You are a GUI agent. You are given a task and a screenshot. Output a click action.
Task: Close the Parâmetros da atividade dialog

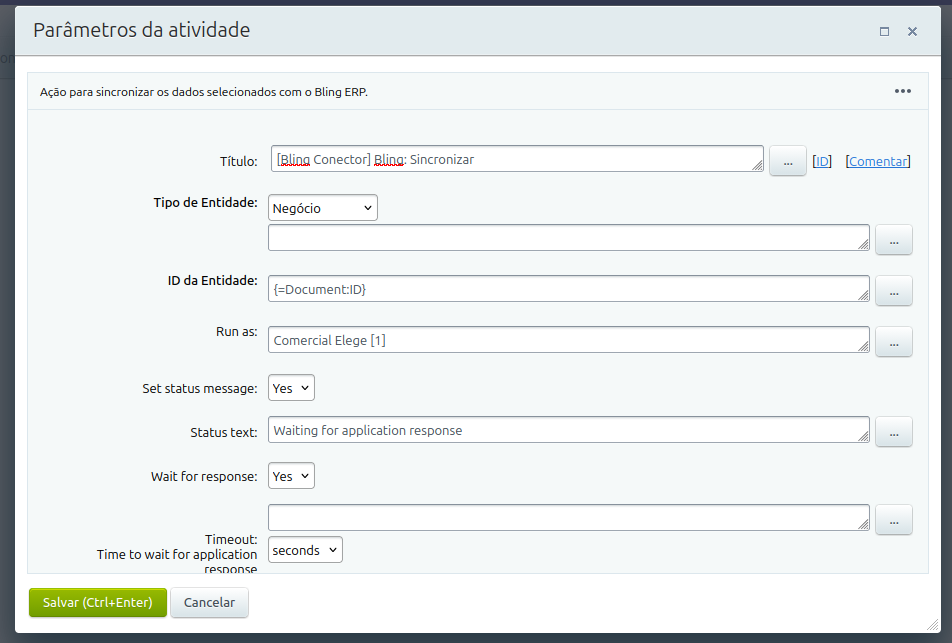coord(912,31)
